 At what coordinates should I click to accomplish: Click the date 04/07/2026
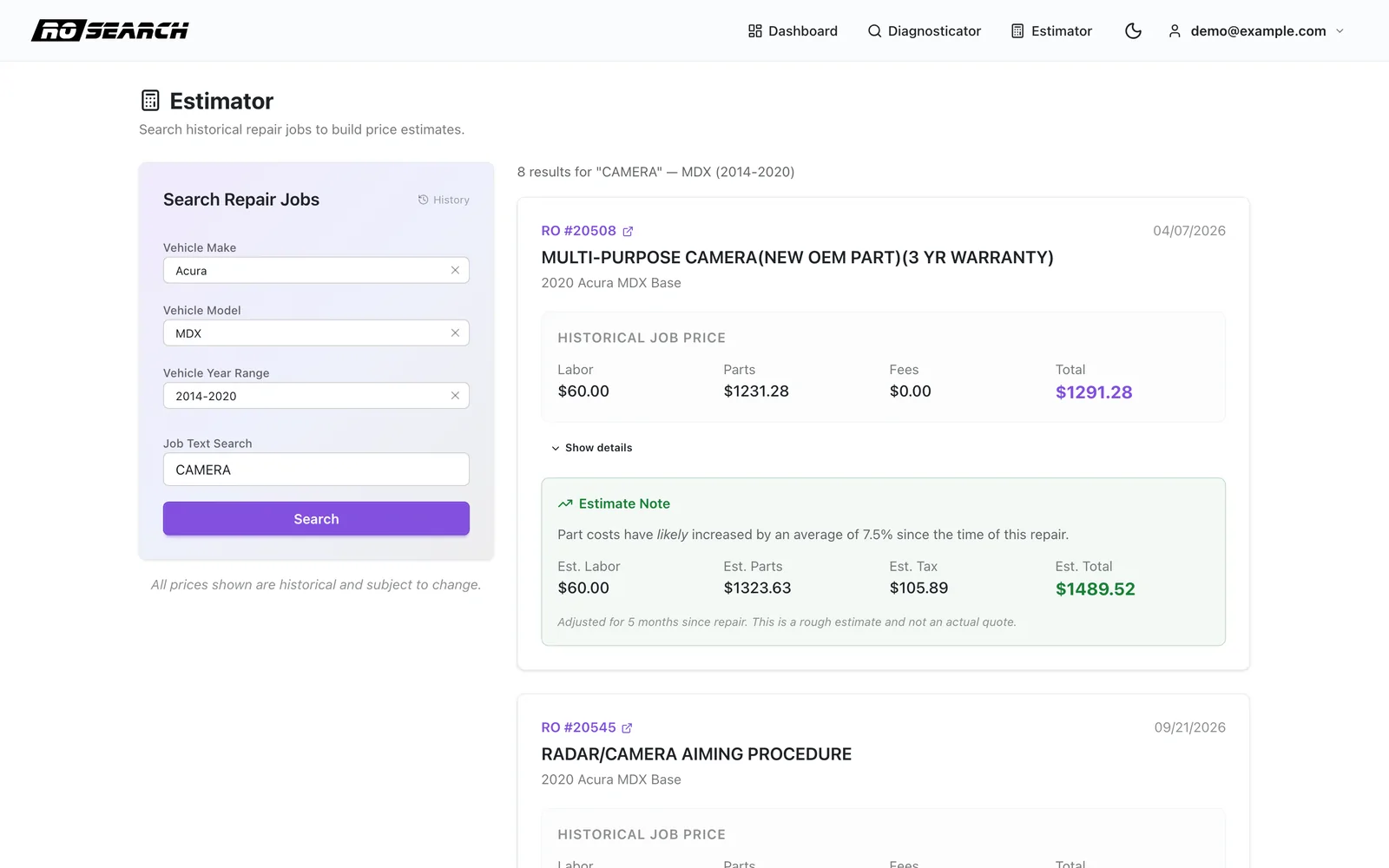(1189, 231)
